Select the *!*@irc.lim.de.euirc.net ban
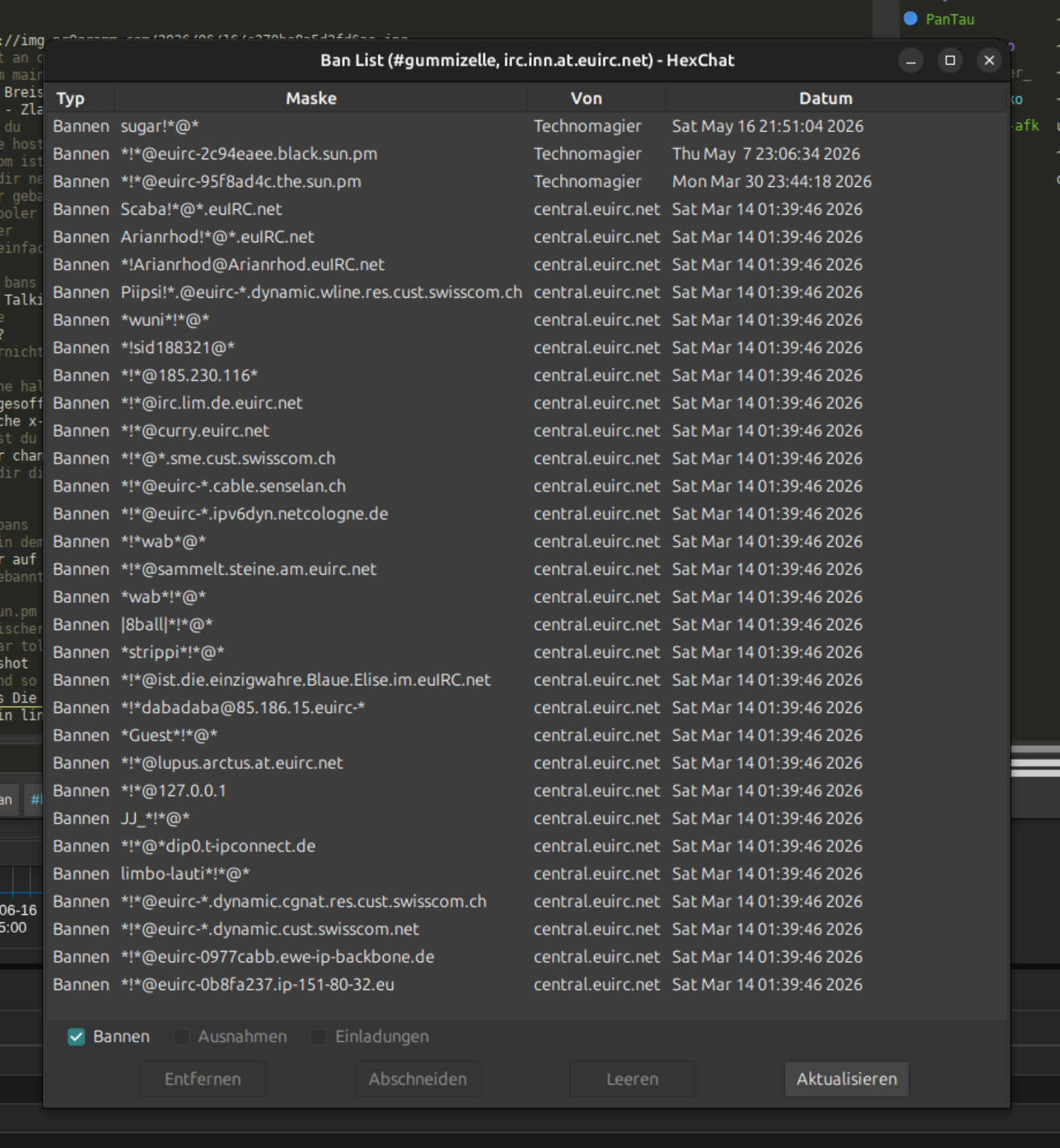1060x1148 pixels. pyautogui.click(x=211, y=403)
